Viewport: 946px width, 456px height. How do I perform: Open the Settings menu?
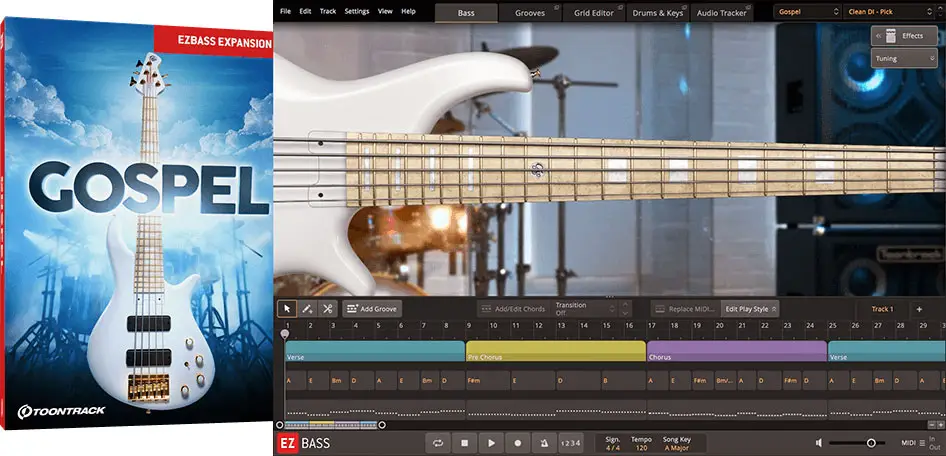(356, 11)
